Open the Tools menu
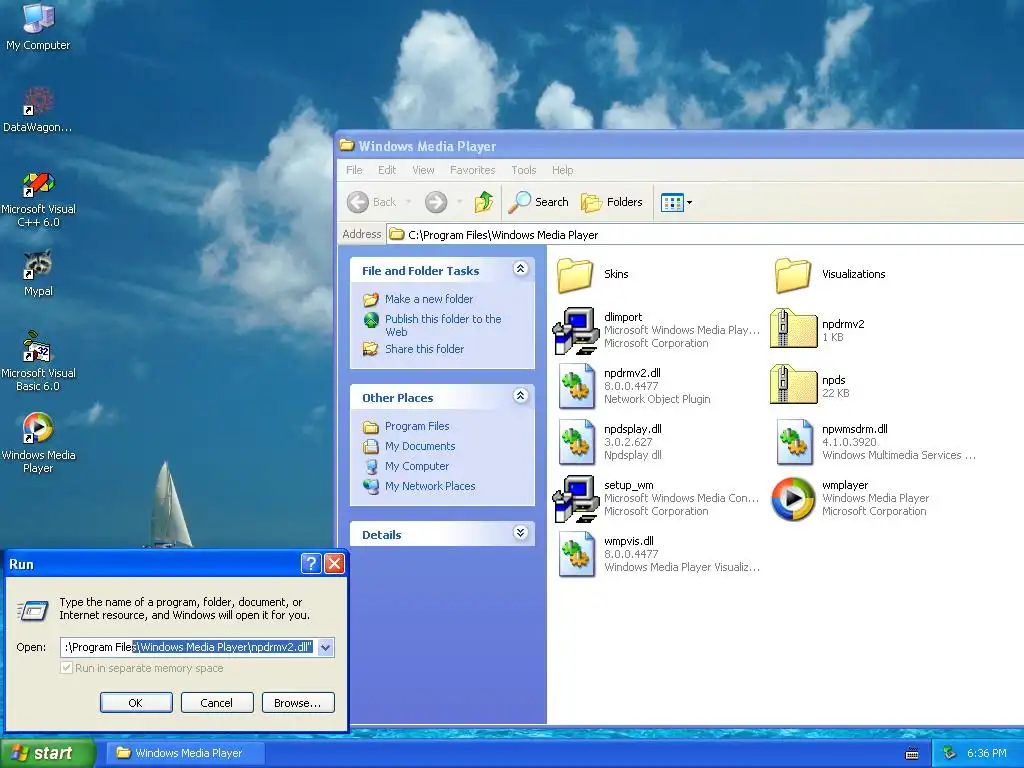This screenshot has height=768, width=1024. pyautogui.click(x=524, y=170)
